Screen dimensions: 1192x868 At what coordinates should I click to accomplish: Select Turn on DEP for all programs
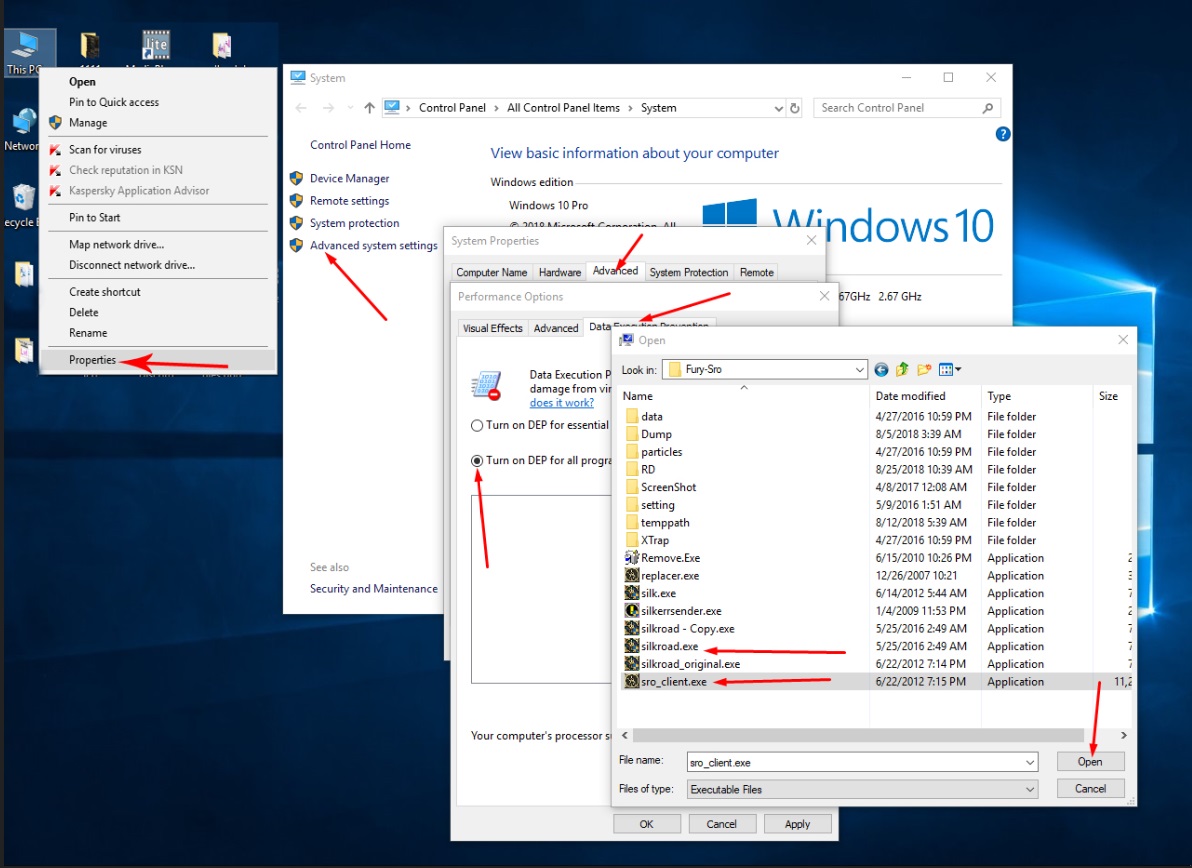click(x=477, y=461)
